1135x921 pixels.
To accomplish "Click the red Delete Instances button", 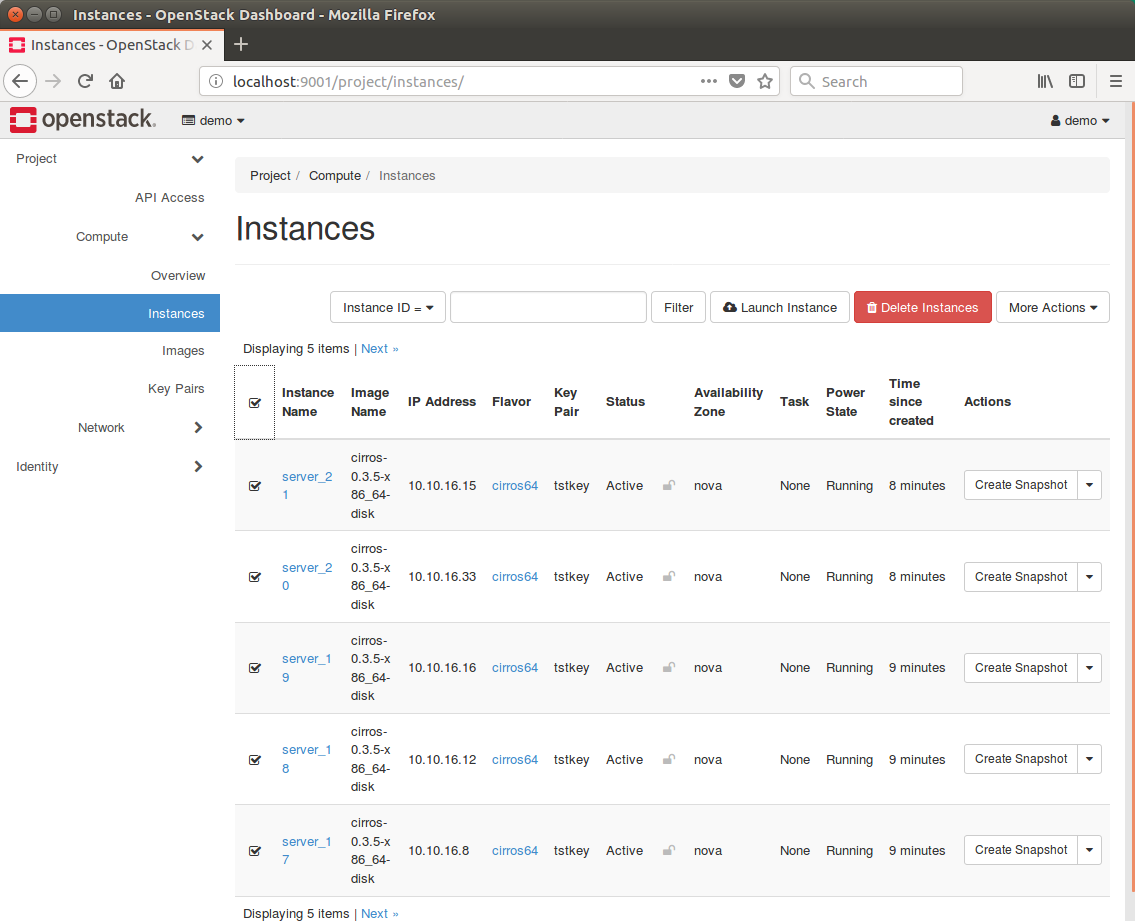I will (x=922, y=308).
